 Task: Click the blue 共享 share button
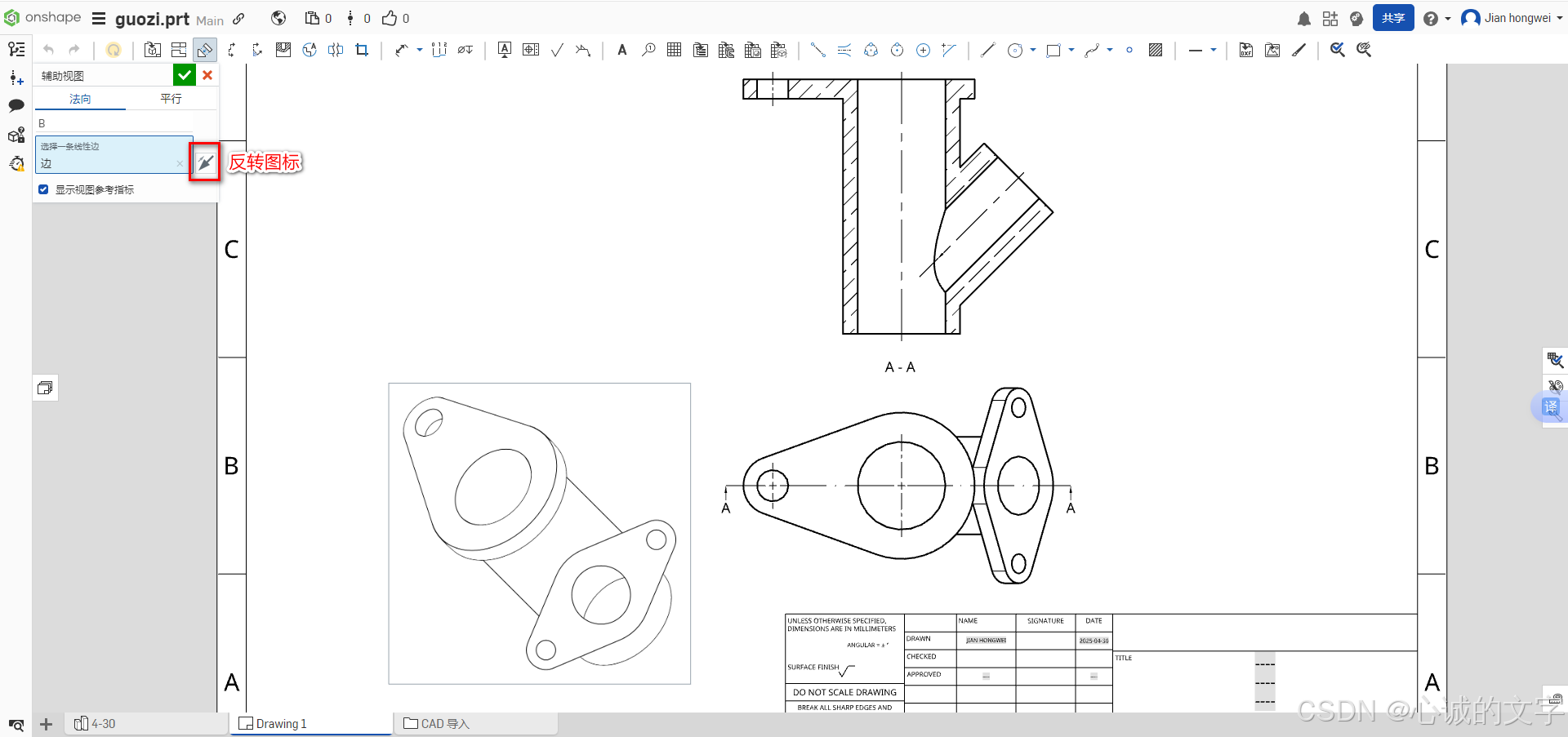(1393, 18)
